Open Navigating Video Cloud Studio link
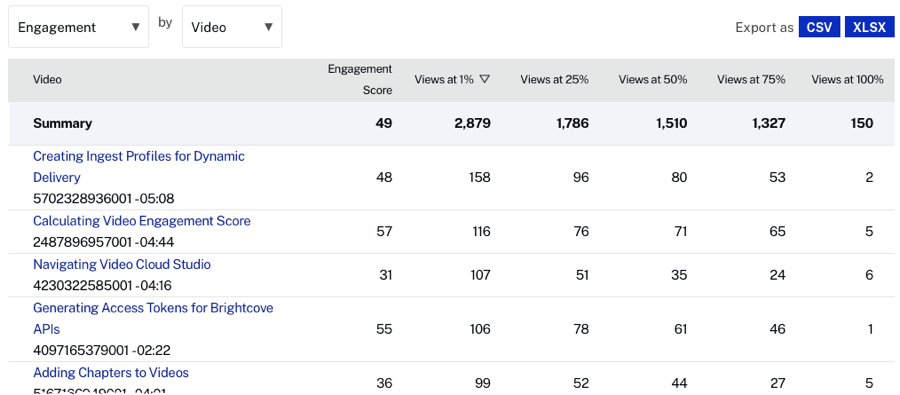Image resolution: width=900 pixels, height=395 pixels. [x=122, y=264]
